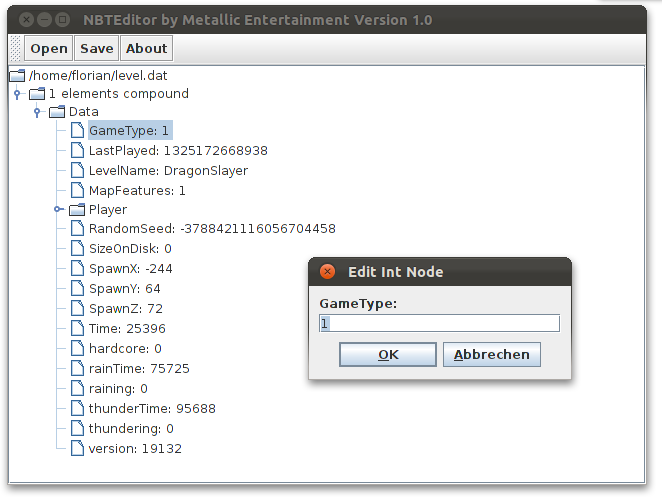Click the file icon next to LastPlayed
Image resolution: width=662 pixels, height=504 pixels.
77,150
